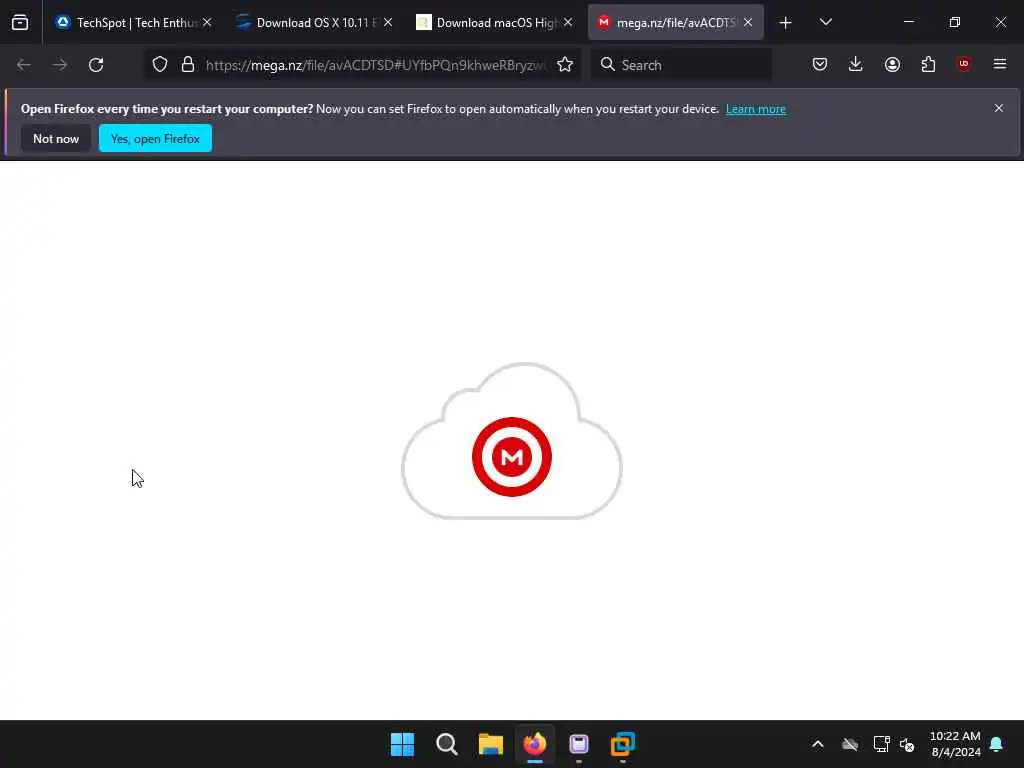Image resolution: width=1024 pixels, height=768 pixels.
Task: Open Firefox View recent browsing icon
Action: (20, 22)
